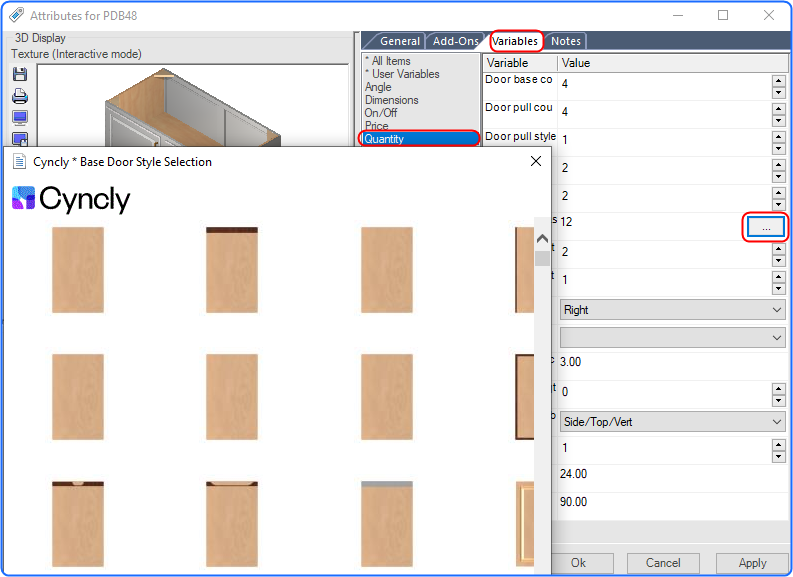Click the Attributes tag icon in title bar
793x577 pixels.
click(16, 15)
